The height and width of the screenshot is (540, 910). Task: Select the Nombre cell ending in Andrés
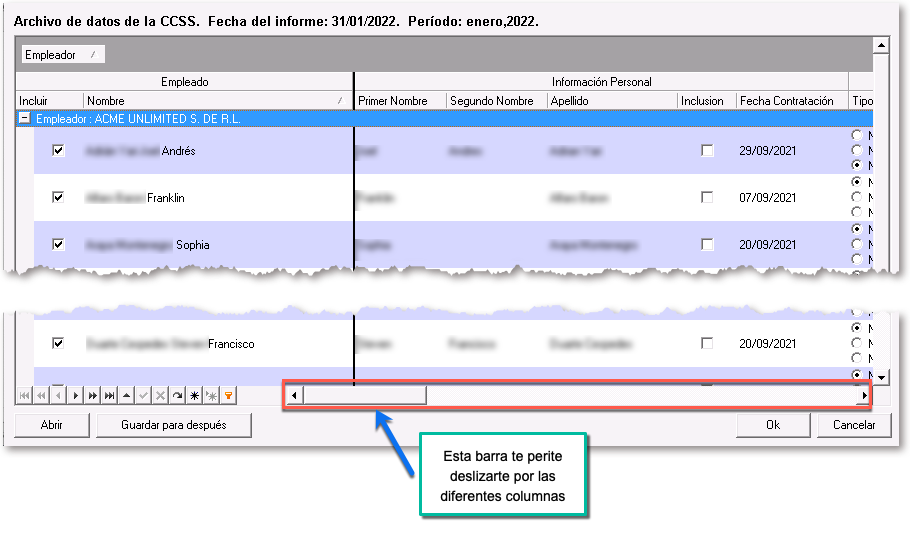click(x=218, y=151)
